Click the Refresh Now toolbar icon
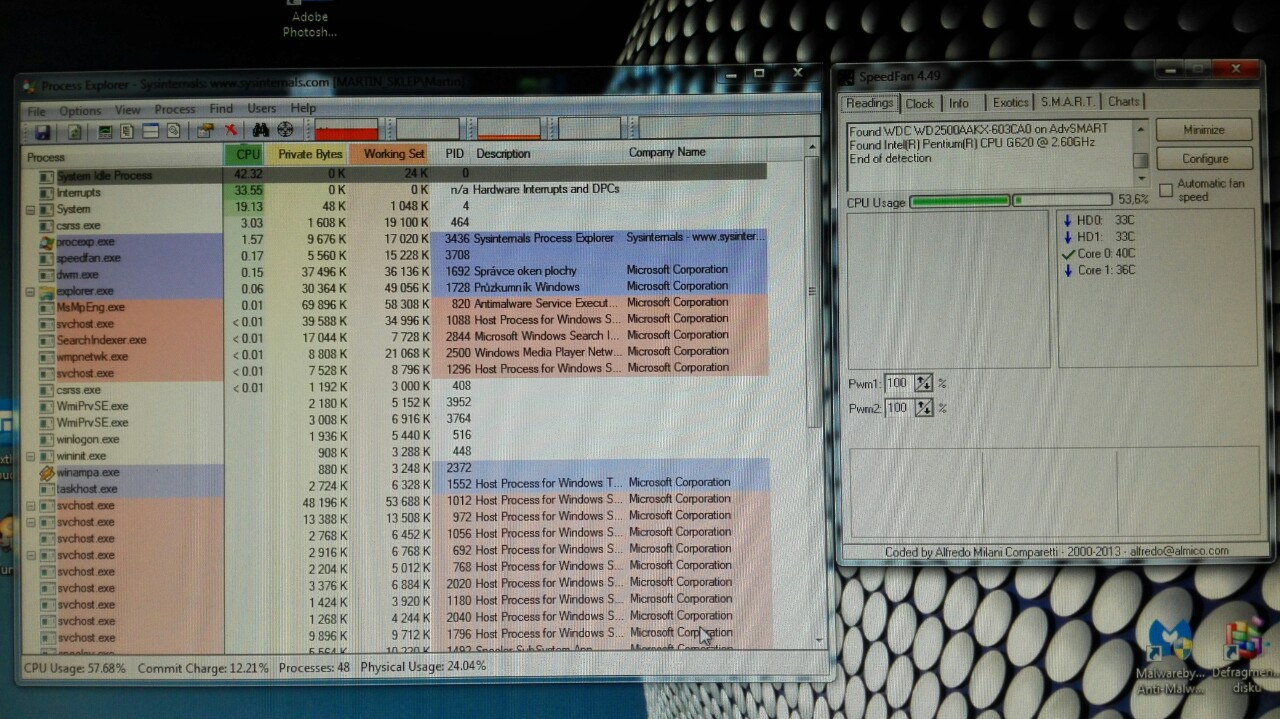This screenshot has height=719, width=1280. tap(75, 132)
